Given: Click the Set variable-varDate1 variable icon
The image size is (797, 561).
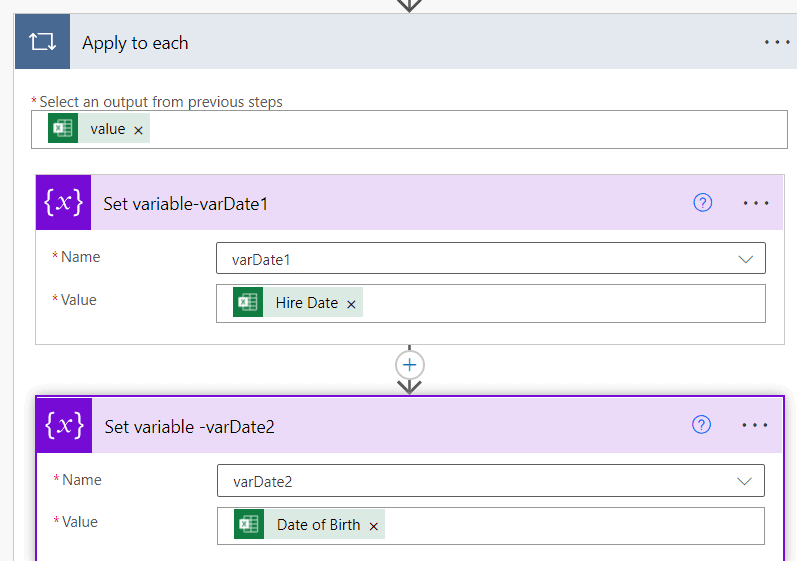Looking at the screenshot, I should [x=64, y=202].
